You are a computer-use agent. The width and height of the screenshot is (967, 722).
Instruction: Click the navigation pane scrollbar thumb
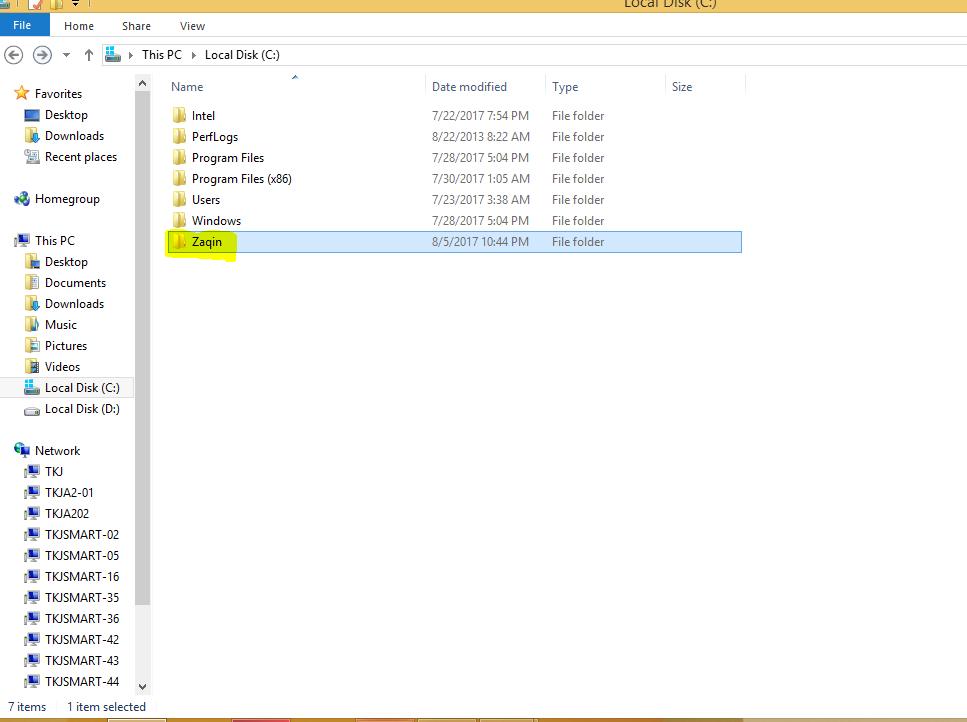(x=142, y=348)
